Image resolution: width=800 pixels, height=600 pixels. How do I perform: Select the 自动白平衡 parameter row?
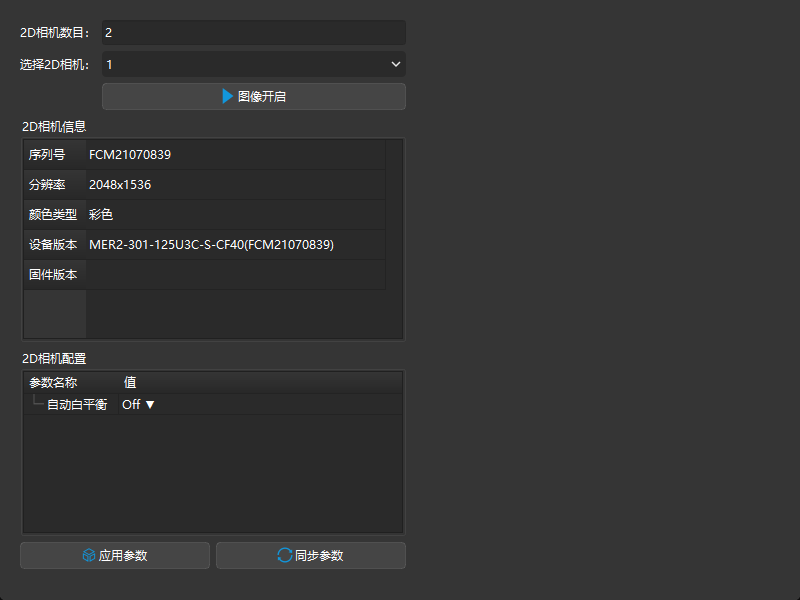pyautogui.click(x=213, y=405)
